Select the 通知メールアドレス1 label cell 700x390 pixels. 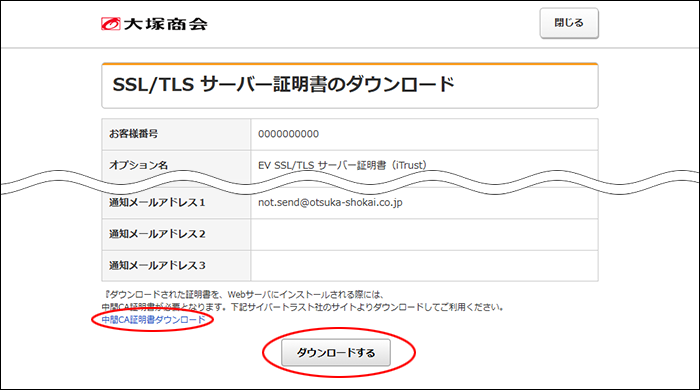176,204
